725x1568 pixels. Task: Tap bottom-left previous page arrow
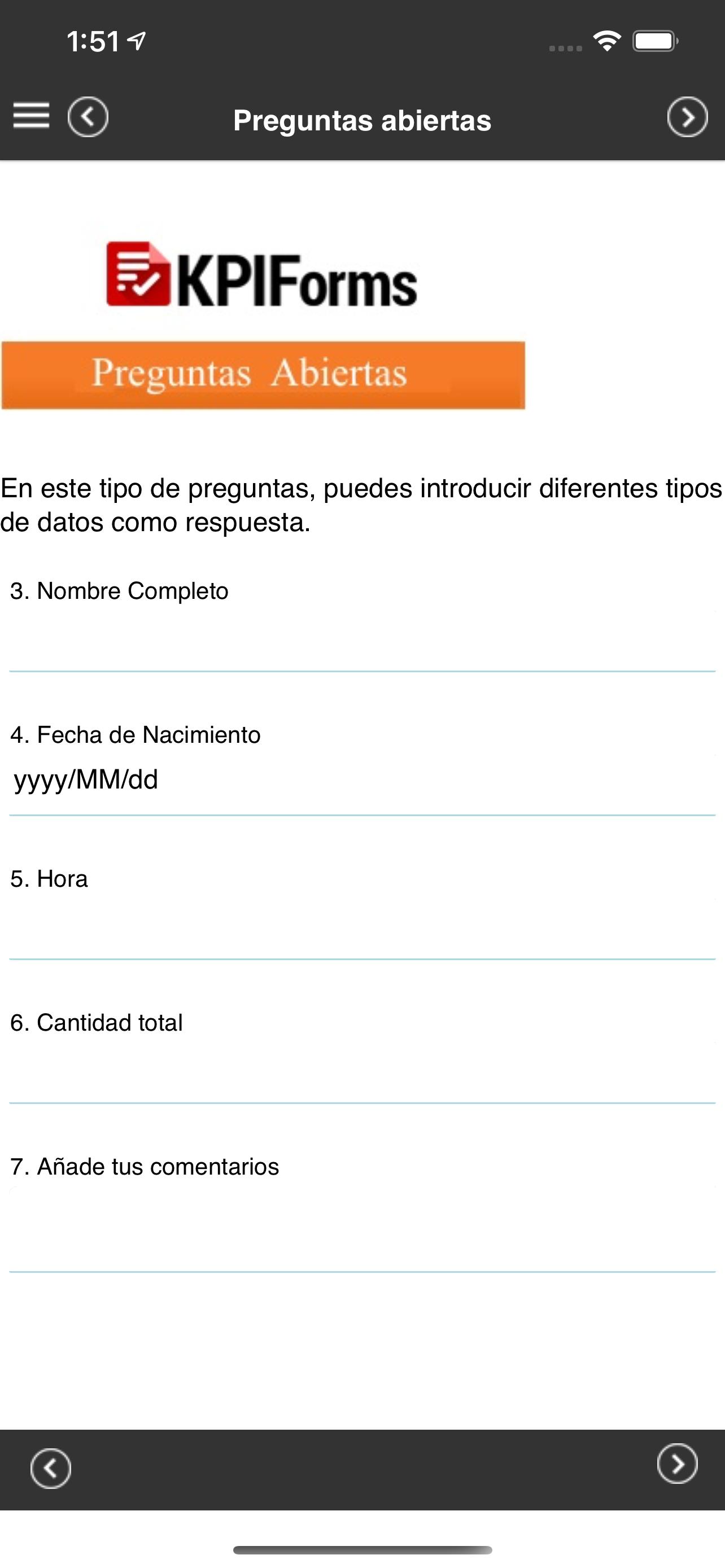click(x=50, y=1468)
